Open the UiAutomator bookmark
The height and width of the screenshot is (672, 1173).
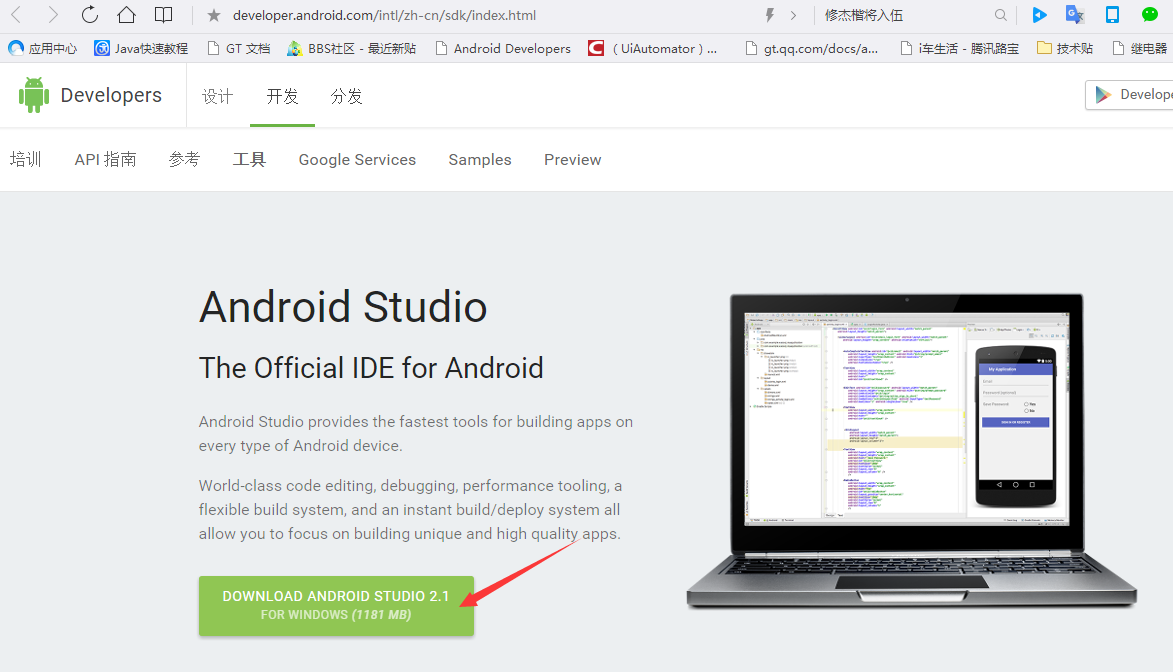tap(652, 49)
